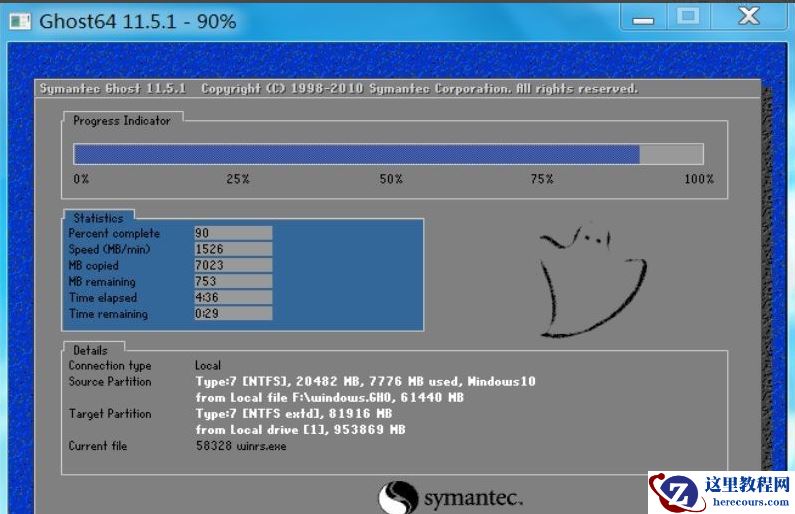Click the Percent complete label
This screenshot has width=795, height=514.
(114, 233)
